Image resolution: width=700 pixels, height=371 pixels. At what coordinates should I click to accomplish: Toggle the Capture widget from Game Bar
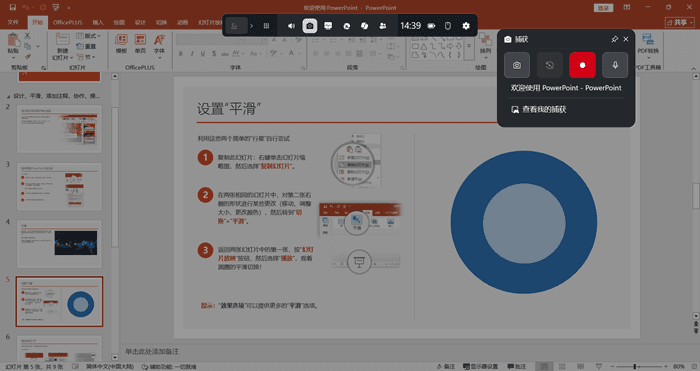310,26
